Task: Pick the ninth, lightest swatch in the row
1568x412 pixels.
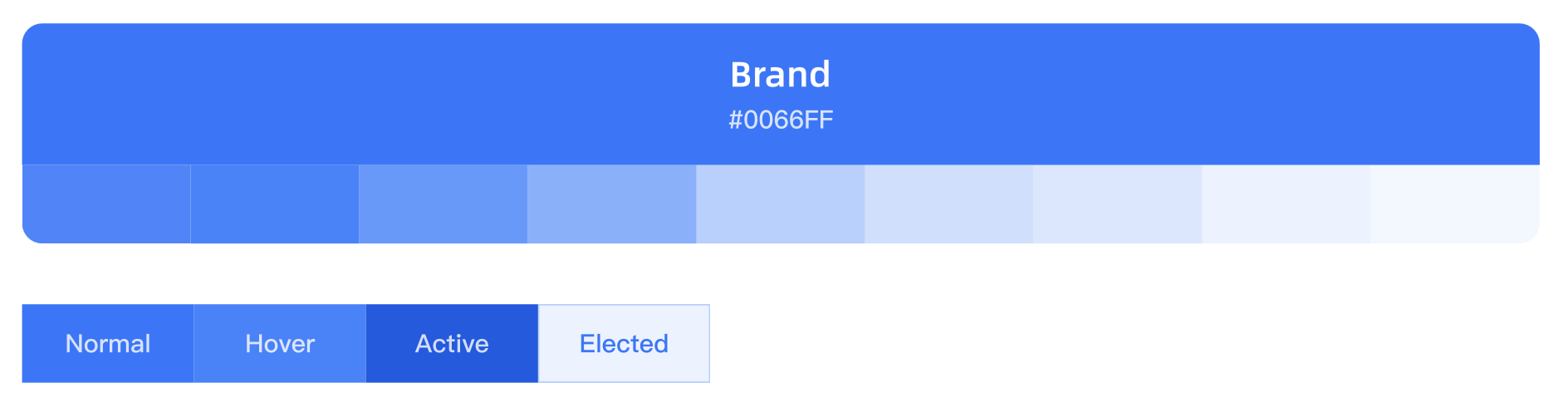Action: click(1455, 204)
